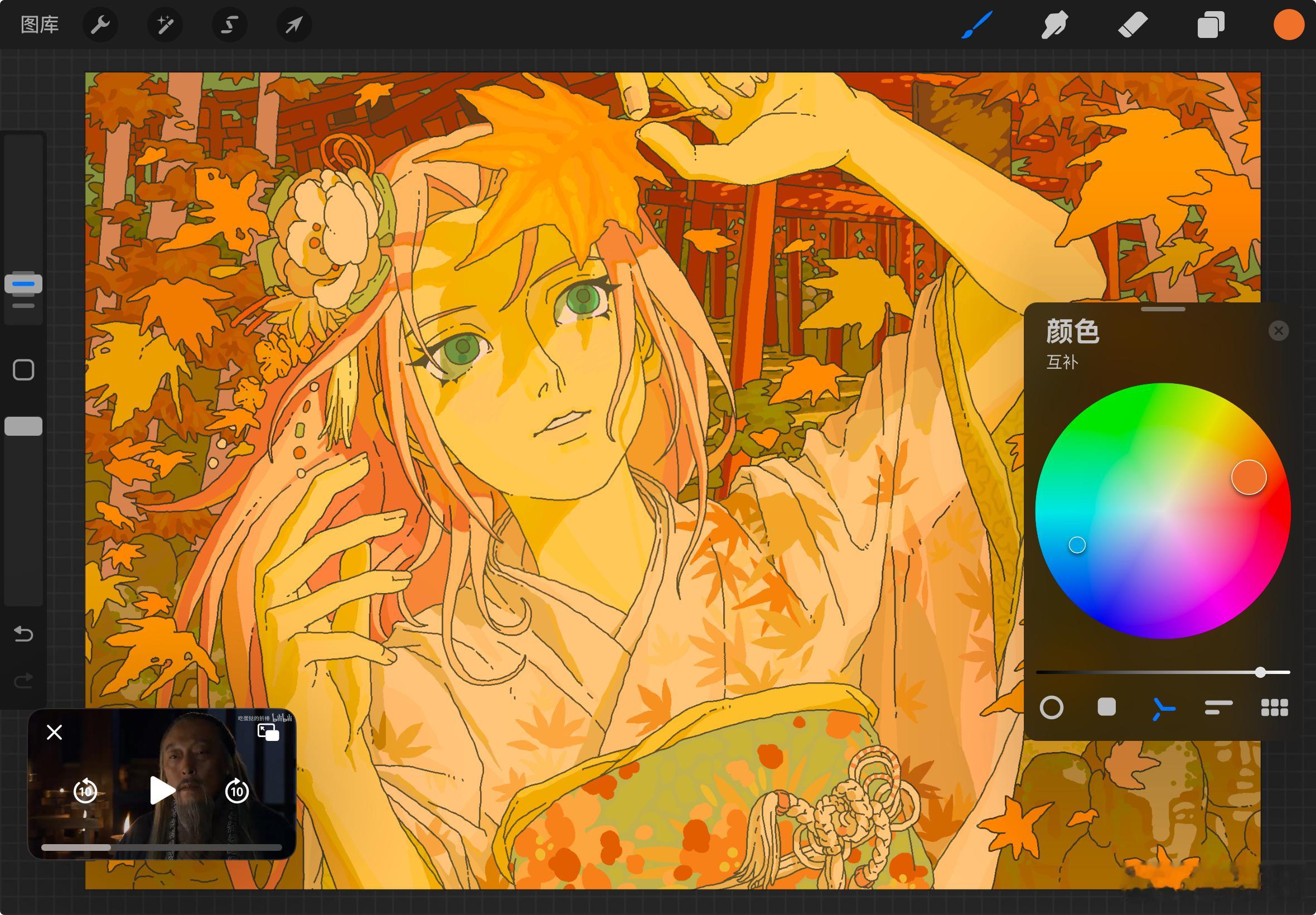Select the Brush tool
This screenshot has width=1316, height=915.
pyautogui.click(x=977, y=25)
